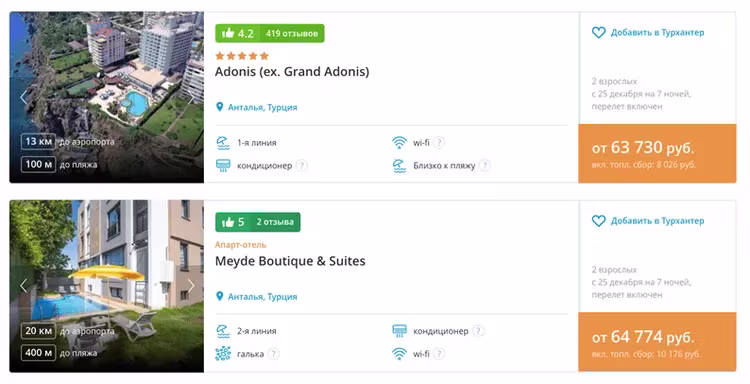Open Анталья, Турция link for Meyde

pyautogui.click(x=263, y=297)
